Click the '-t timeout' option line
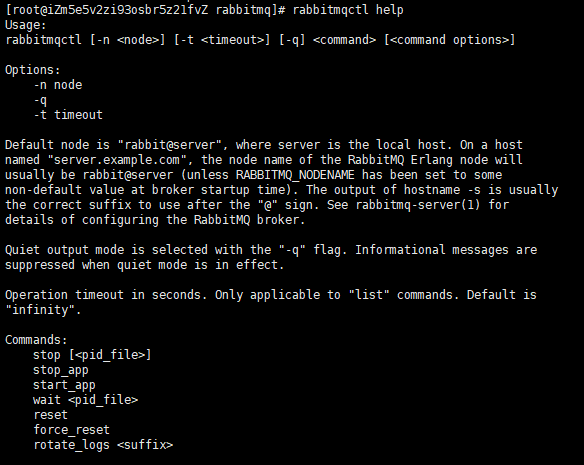The height and width of the screenshot is (465, 584). [x=68, y=115]
